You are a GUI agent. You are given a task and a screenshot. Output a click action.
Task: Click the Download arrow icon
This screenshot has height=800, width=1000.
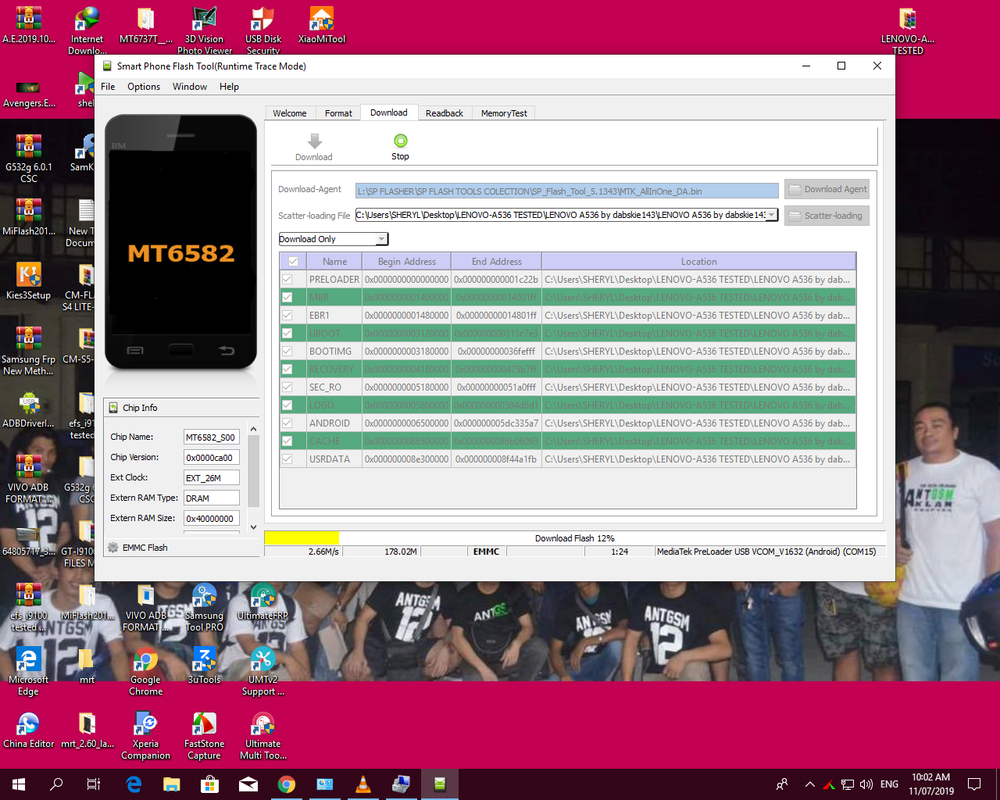pyautogui.click(x=314, y=141)
